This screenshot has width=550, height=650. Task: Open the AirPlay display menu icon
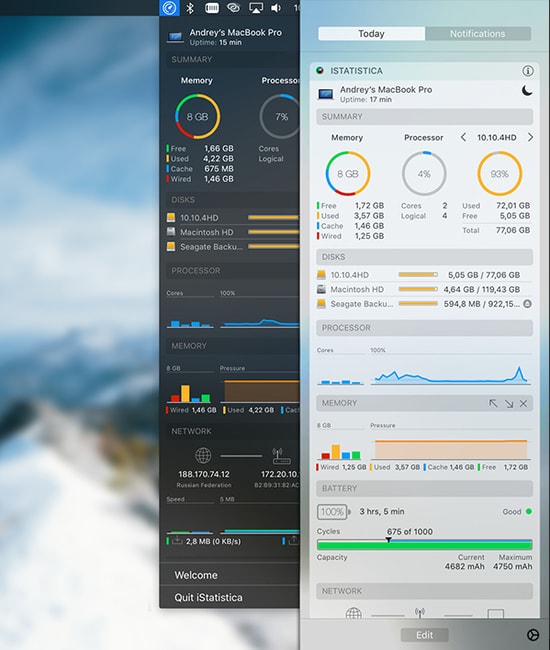(x=255, y=8)
